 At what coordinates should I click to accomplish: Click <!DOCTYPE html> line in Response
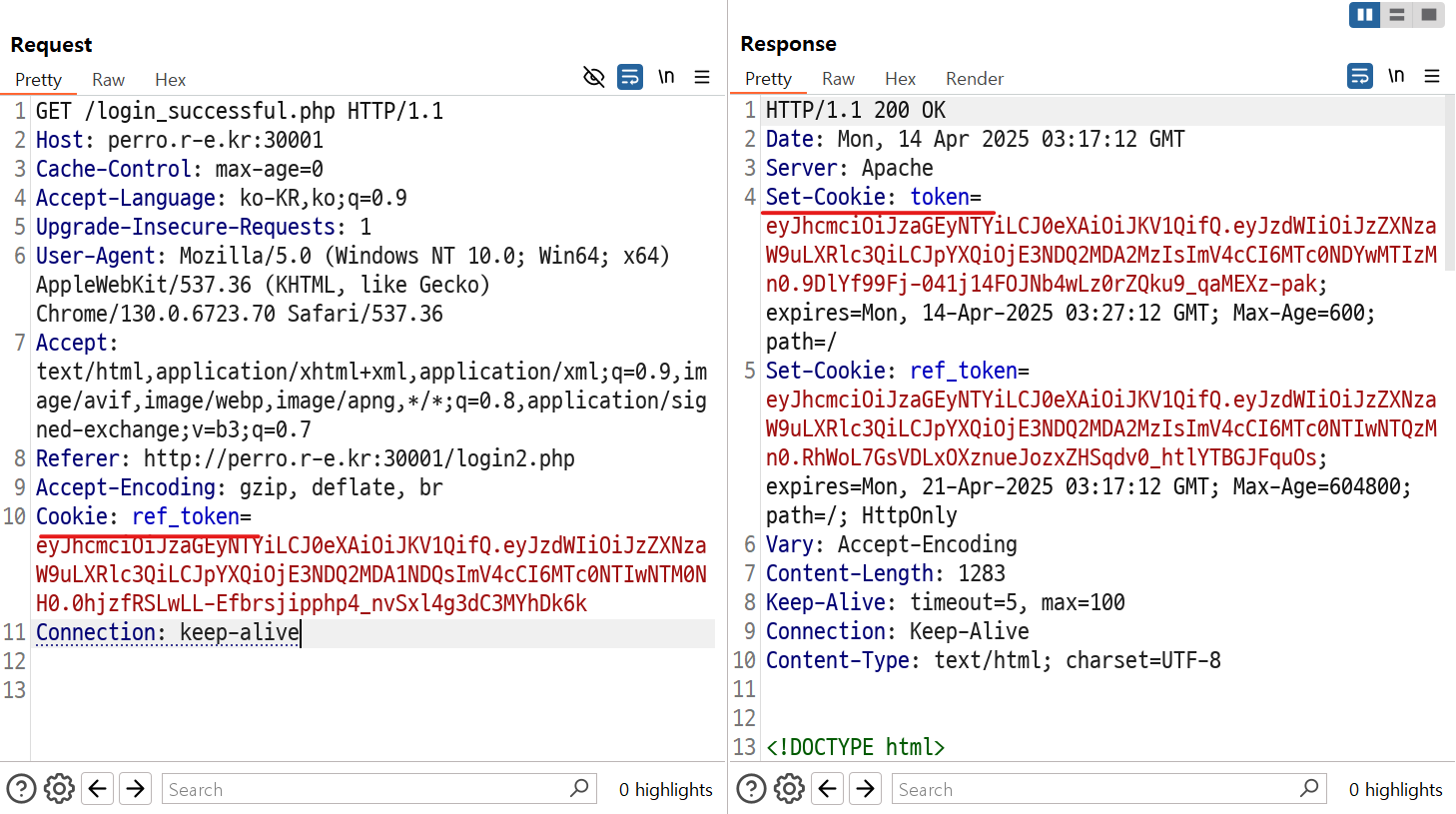(x=856, y=747)
